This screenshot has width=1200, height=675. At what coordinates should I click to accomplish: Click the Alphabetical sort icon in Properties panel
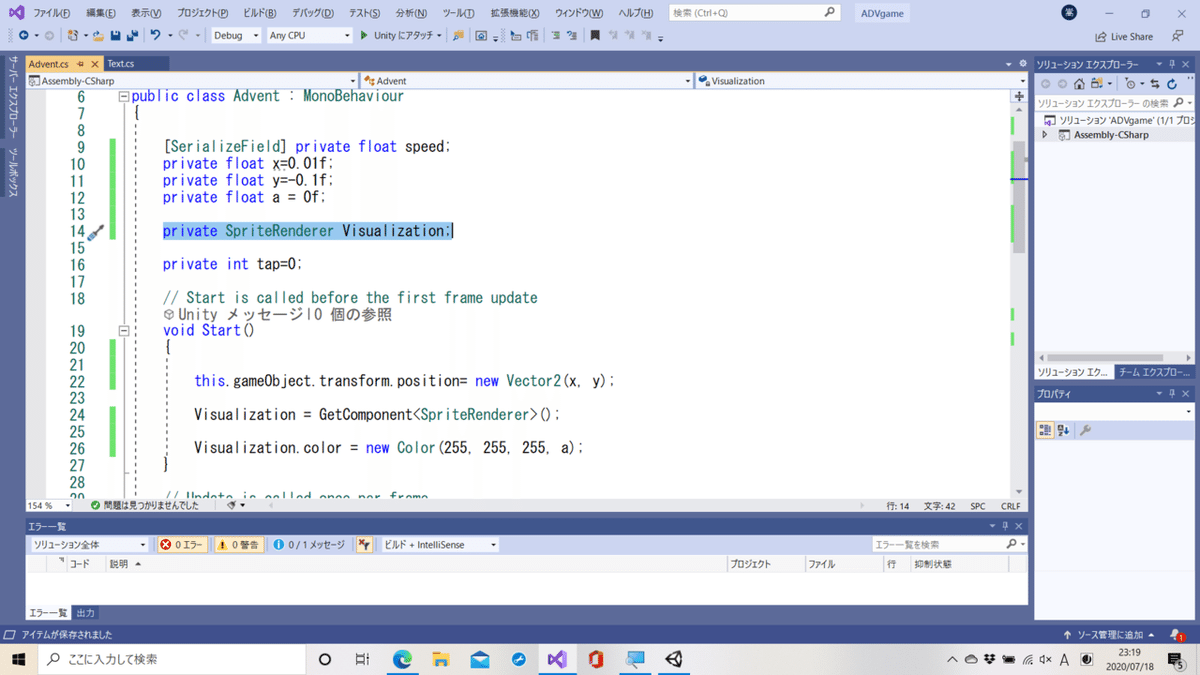click(1063, 430)
